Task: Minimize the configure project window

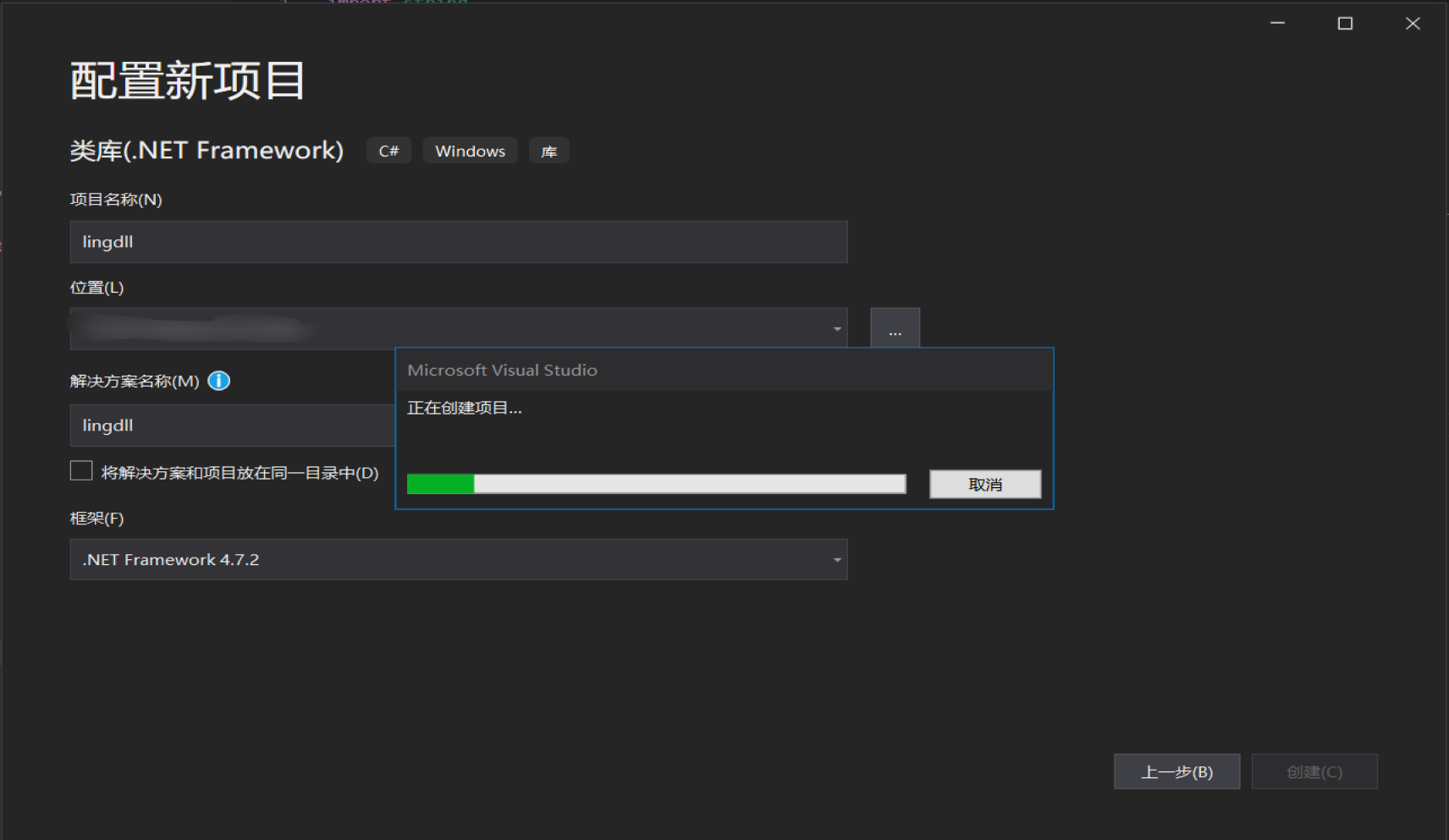Action: coord(1277,24)
